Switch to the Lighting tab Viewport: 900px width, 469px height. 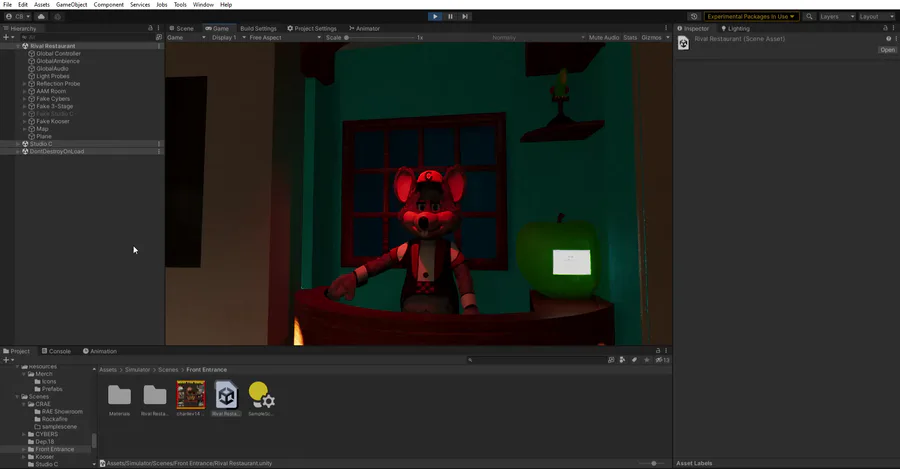click(x=735, y=28)
